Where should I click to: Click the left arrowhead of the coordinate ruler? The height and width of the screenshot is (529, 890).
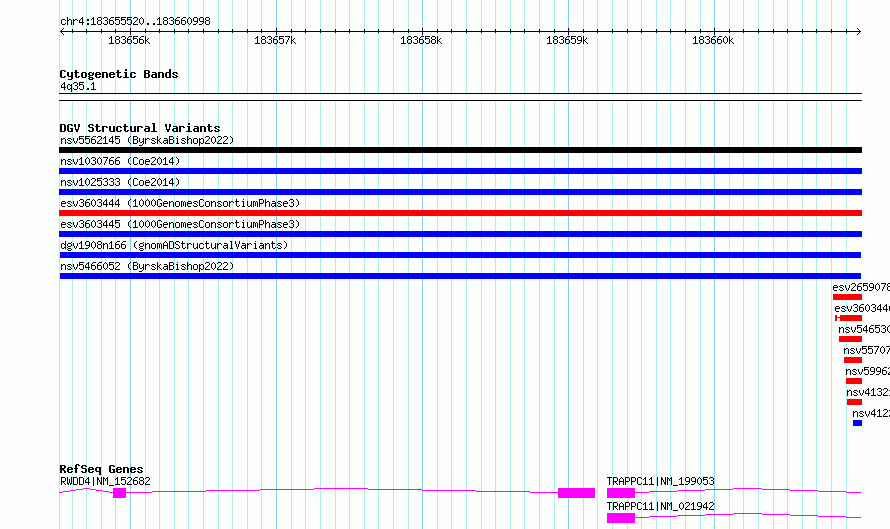pos(62,32)
